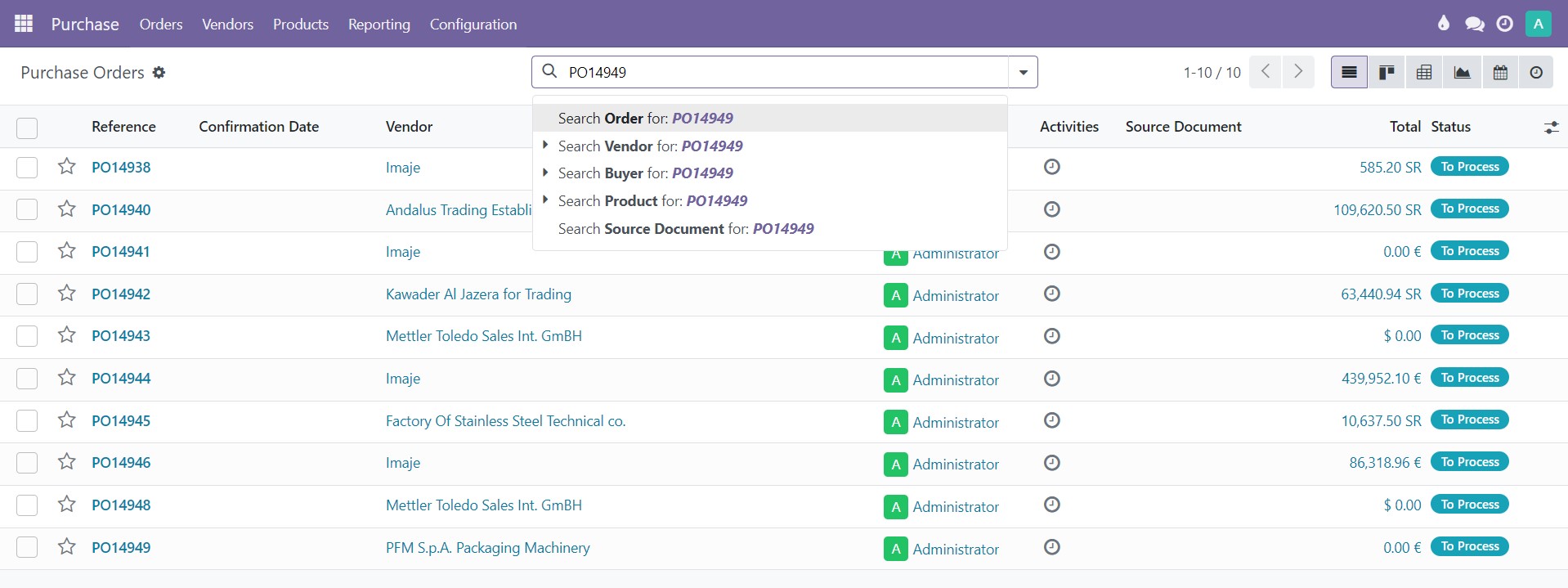
Task: Expand the Search Product suggestion
Action: (545, 200)
